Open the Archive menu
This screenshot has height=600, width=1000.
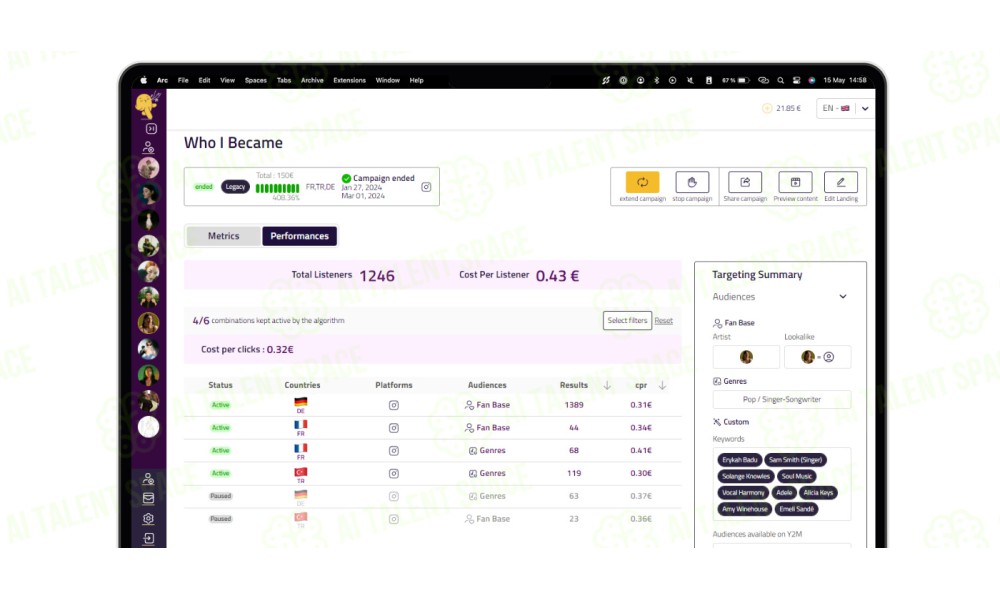tap(312, 80)
